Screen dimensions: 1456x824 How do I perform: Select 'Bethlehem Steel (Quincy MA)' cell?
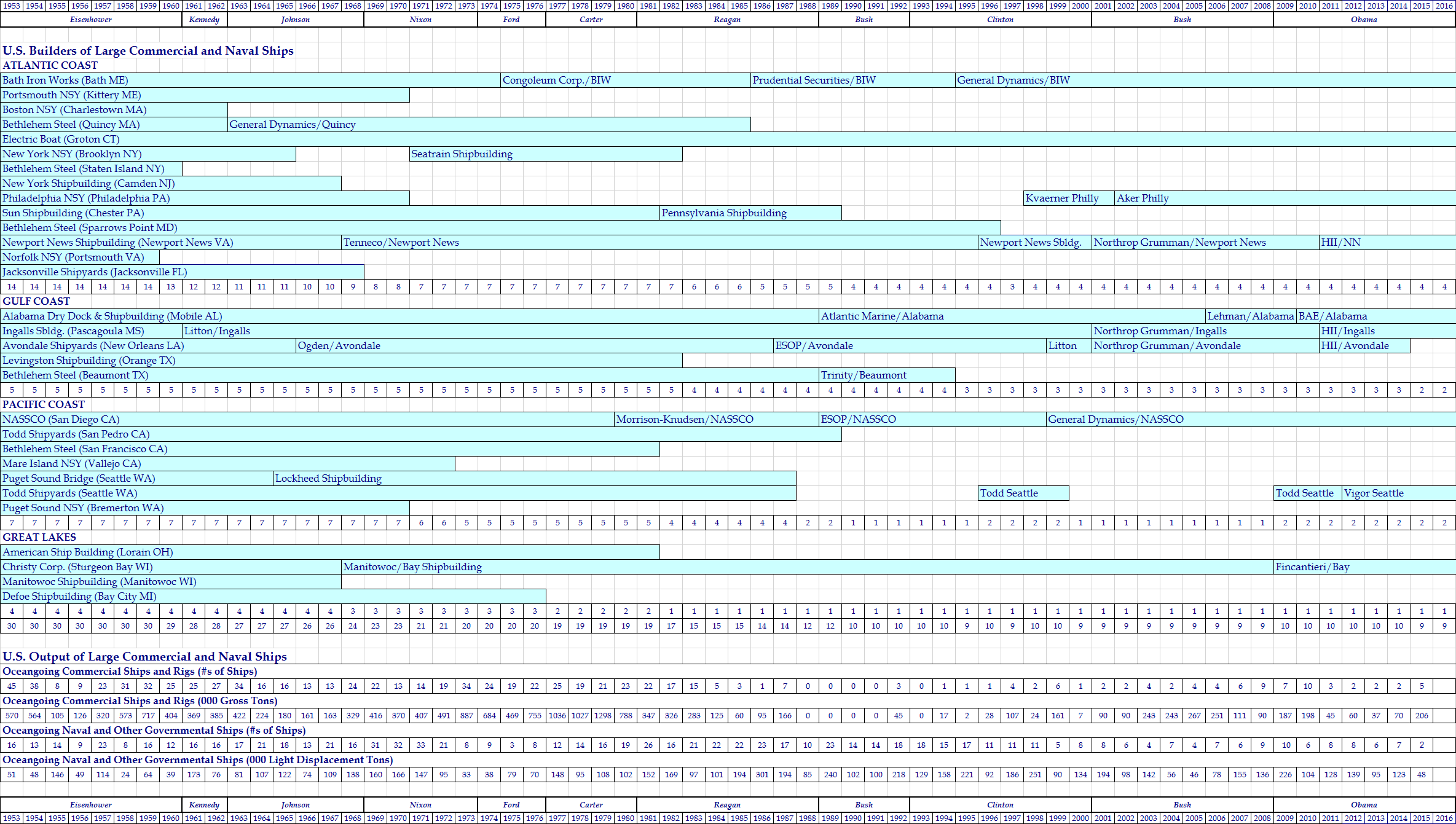click(114, 124)
